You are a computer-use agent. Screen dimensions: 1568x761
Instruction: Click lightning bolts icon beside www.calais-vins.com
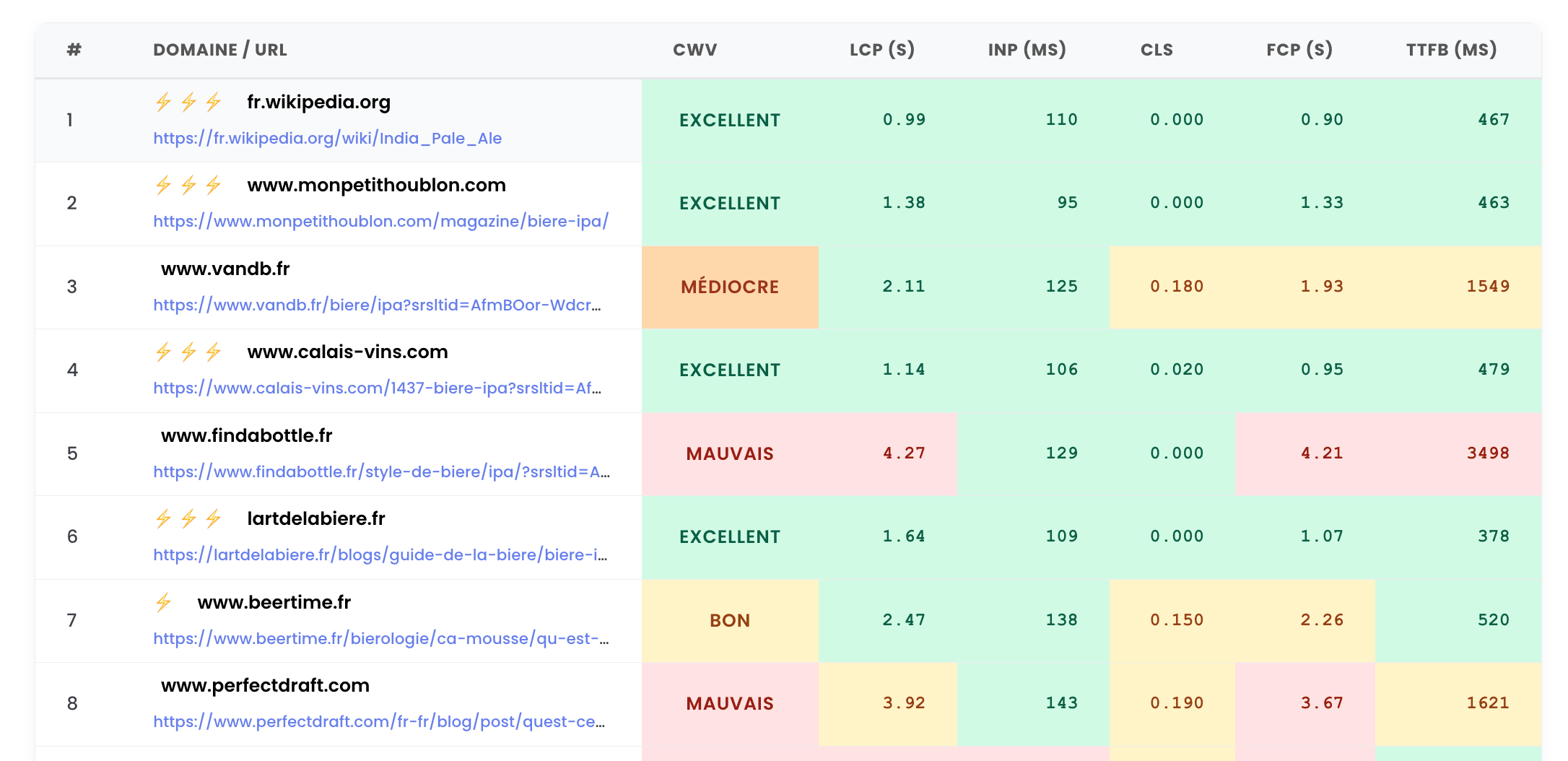pyautogui.click(x=188, y=352)
